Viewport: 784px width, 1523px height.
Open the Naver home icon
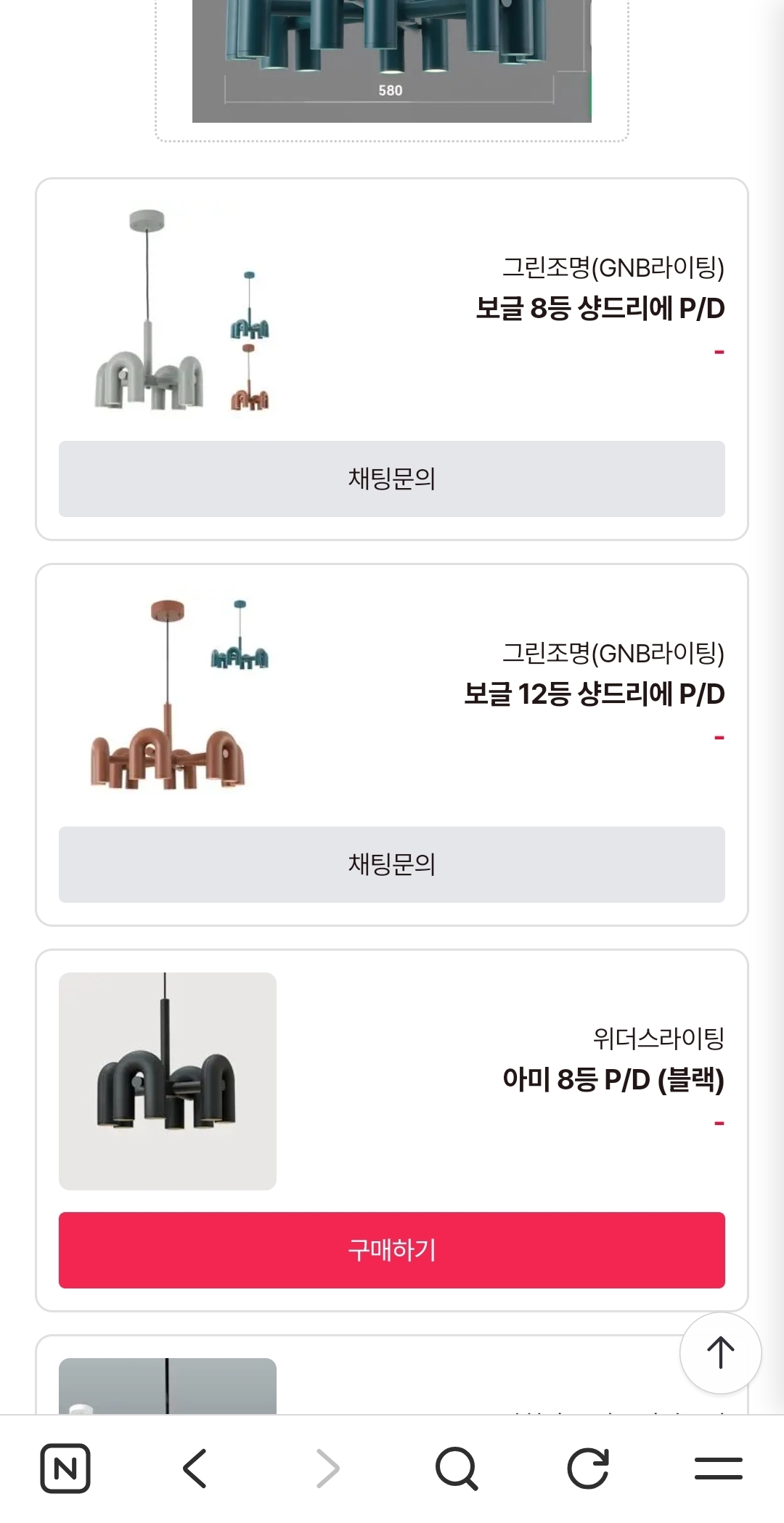click(65, 1468)
